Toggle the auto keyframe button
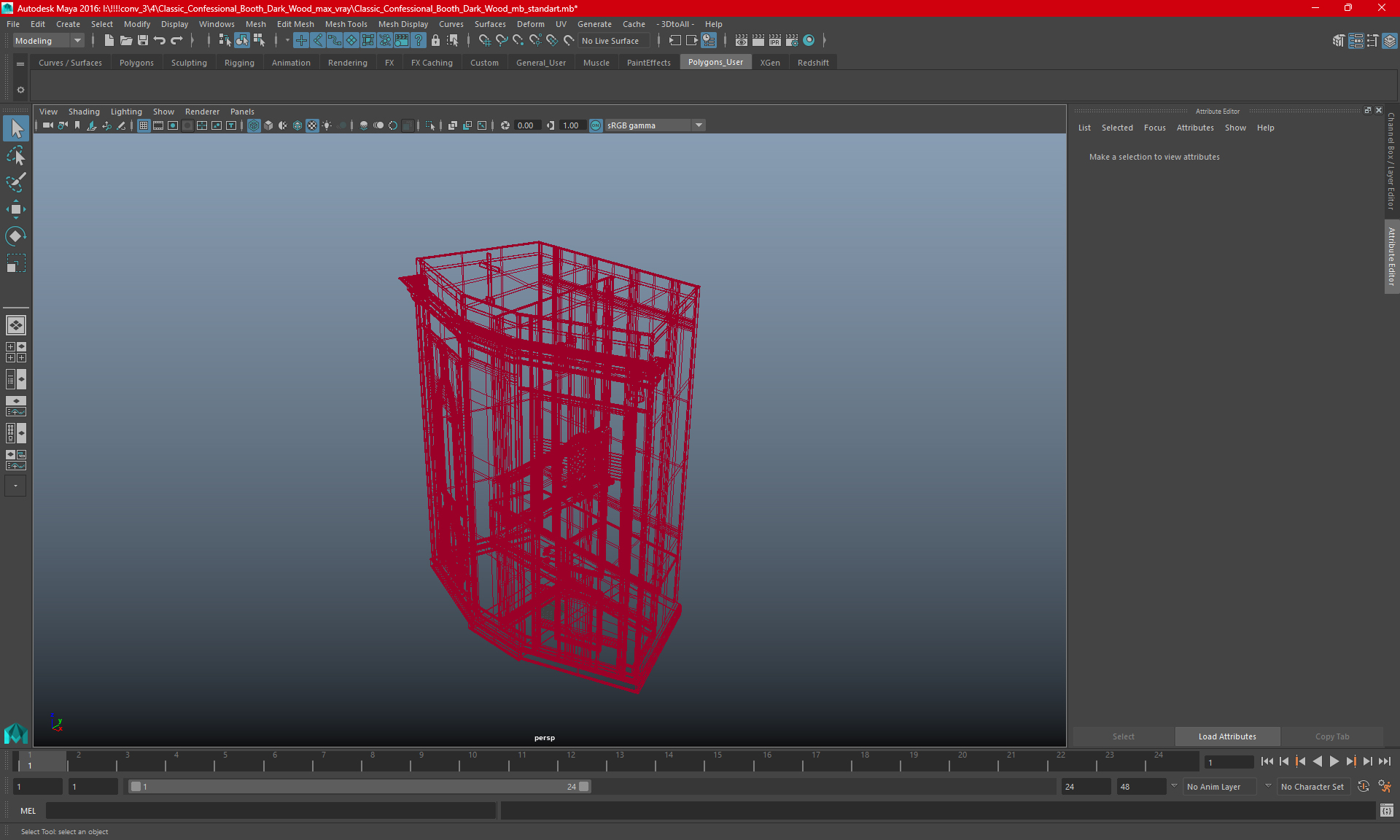This screenshot has width=1400, height=840. 1363,787
